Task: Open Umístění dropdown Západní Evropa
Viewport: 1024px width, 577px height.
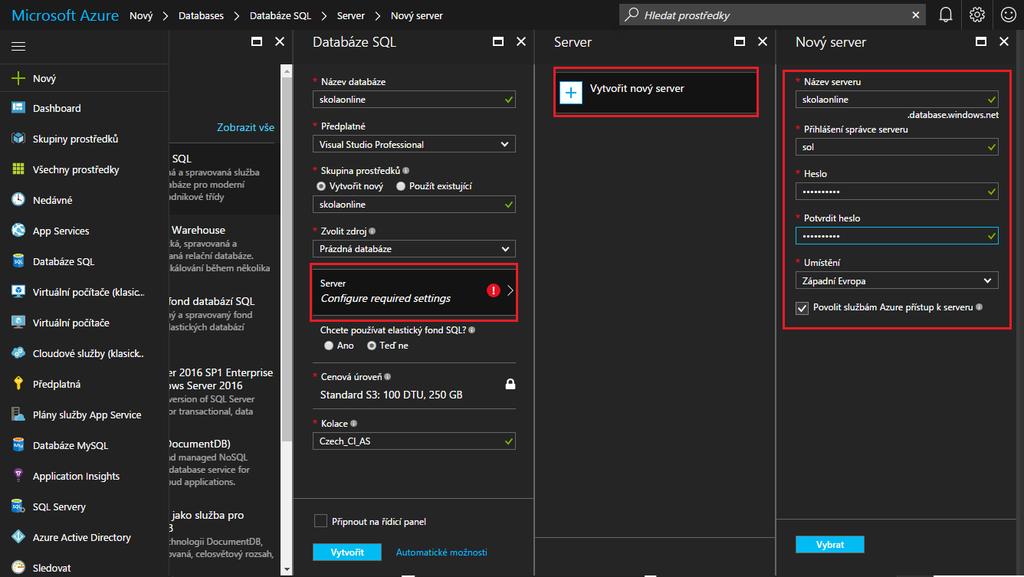Action: [x=897, y=281]
